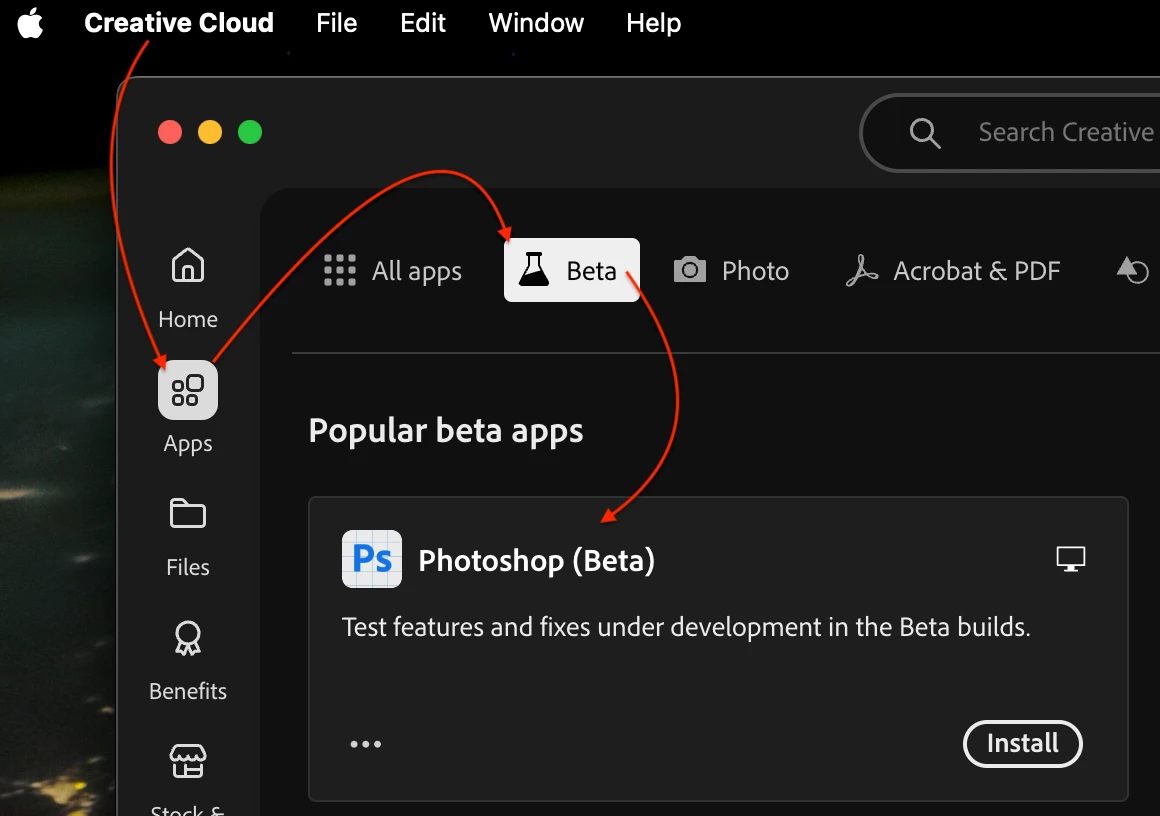Viewport: 1160px width, 816px height.
Task: Click the Photoshop (Beta) Ps app icon
Action: 372,559
